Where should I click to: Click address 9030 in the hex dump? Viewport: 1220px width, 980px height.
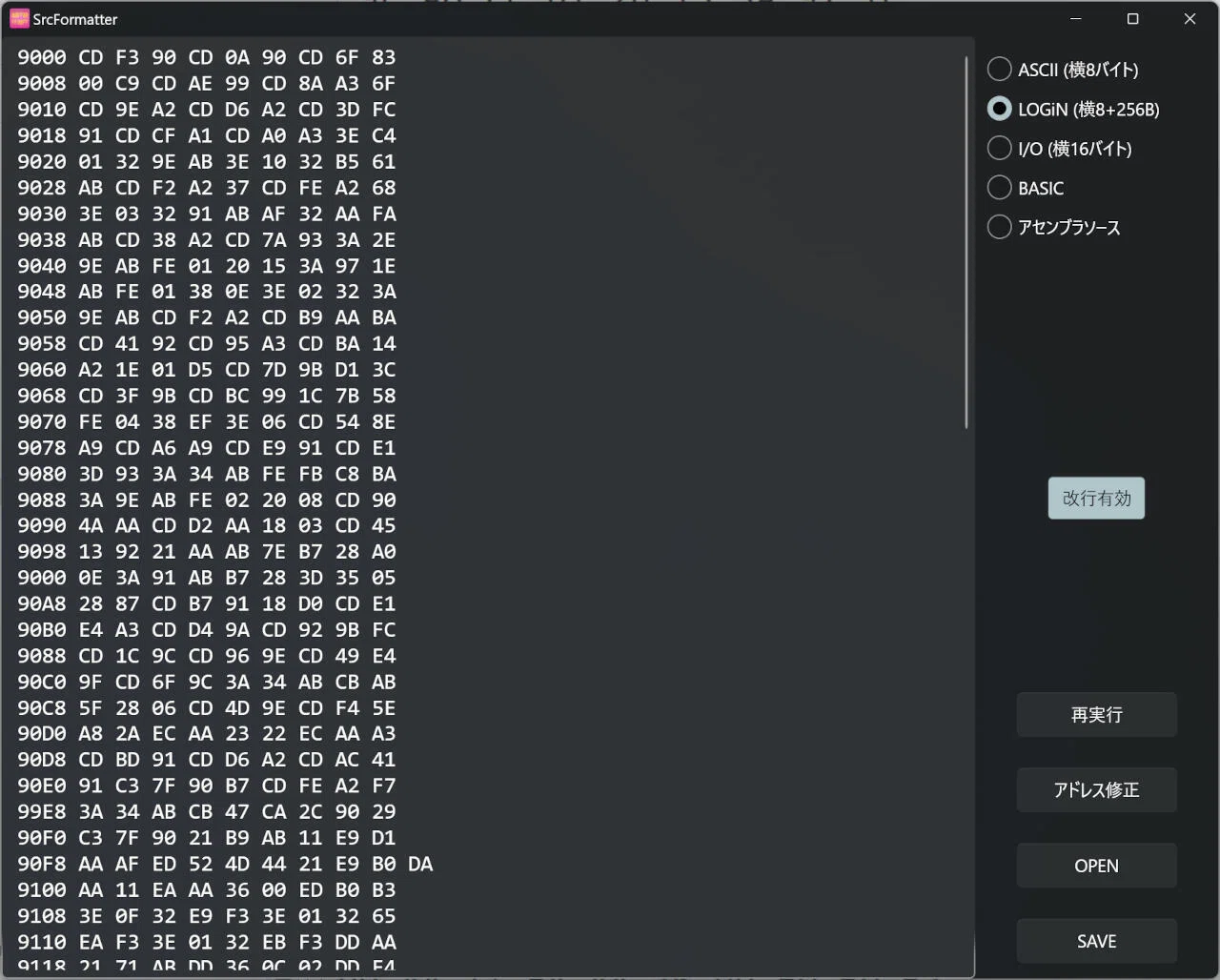pyautogui.click(x=42, y=214)
